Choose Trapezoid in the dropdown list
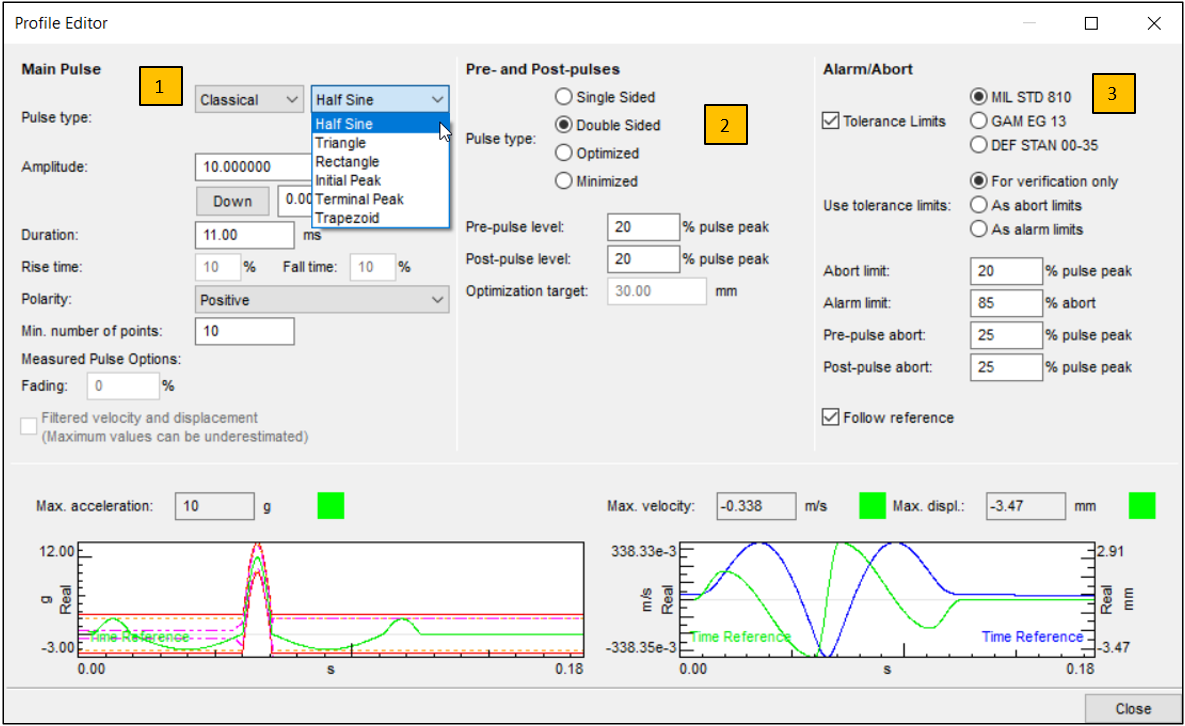Screen dimensions: 1185x726 (347, 218)
